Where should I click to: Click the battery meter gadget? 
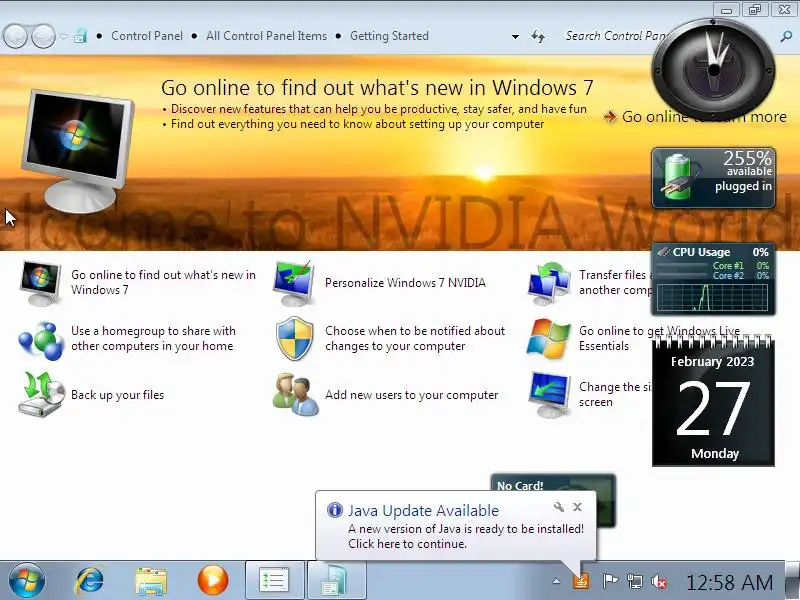(x=713, y=178)
